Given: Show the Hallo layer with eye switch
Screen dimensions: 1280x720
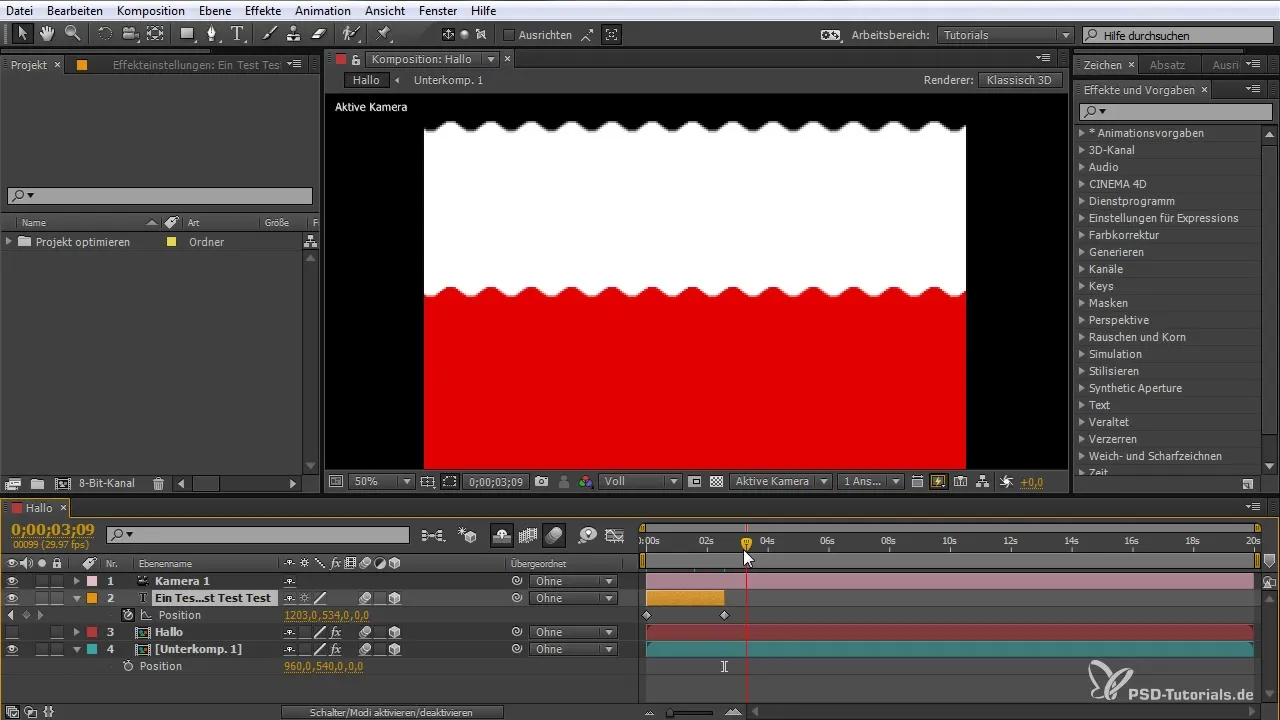Looking at the screenshot, I should coord(12,632).
